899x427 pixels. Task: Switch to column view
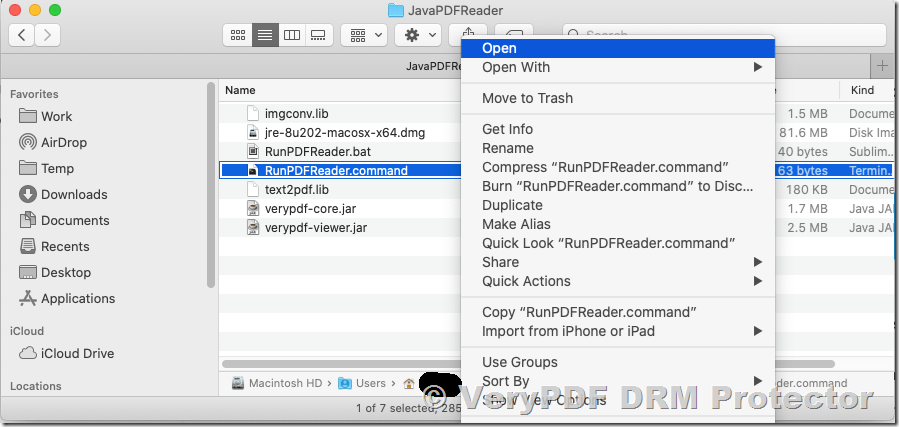292,35
